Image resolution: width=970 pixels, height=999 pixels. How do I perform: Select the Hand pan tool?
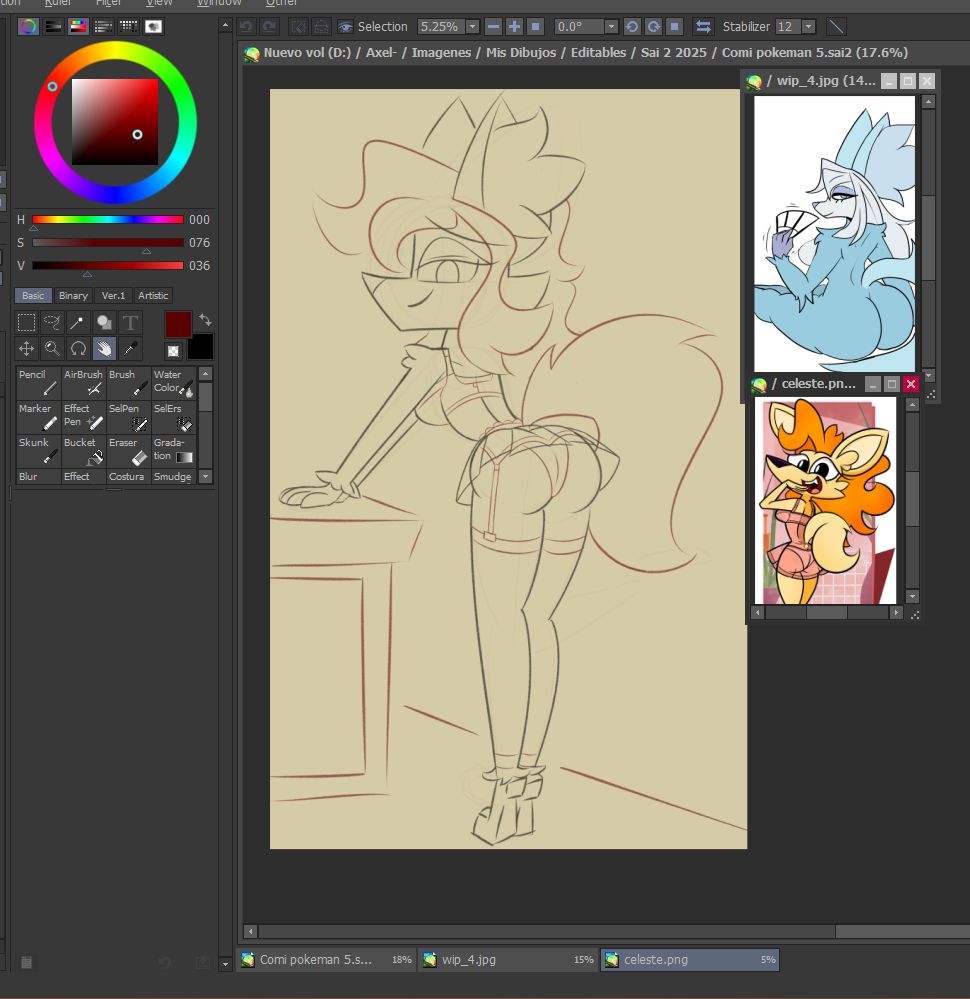pos(104,349)
